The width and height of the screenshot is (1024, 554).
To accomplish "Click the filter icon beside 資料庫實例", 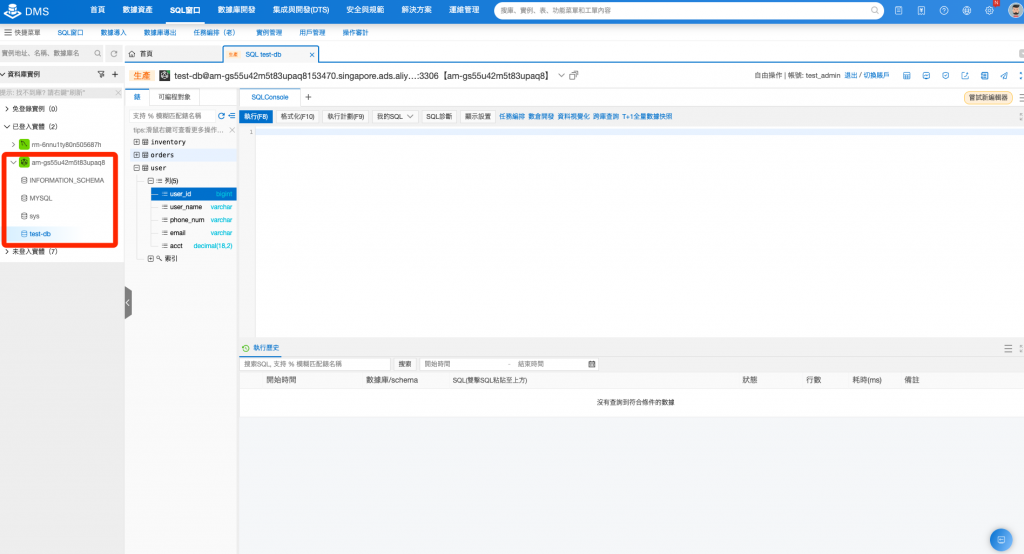I will click(x=101, y=74).
